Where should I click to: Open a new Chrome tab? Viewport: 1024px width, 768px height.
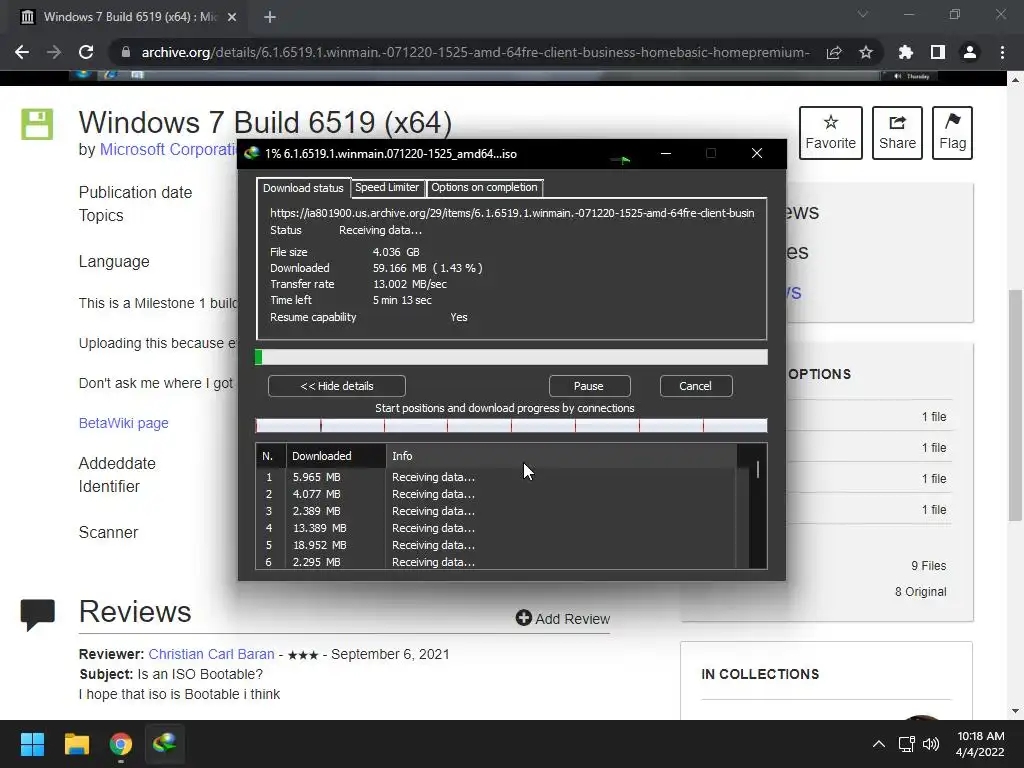click(270, 17)
